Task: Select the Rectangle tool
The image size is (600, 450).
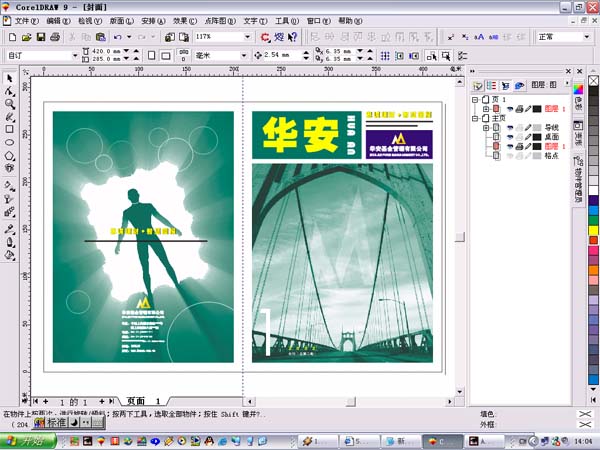Action: pyautogui.click(x=10, y=129)
